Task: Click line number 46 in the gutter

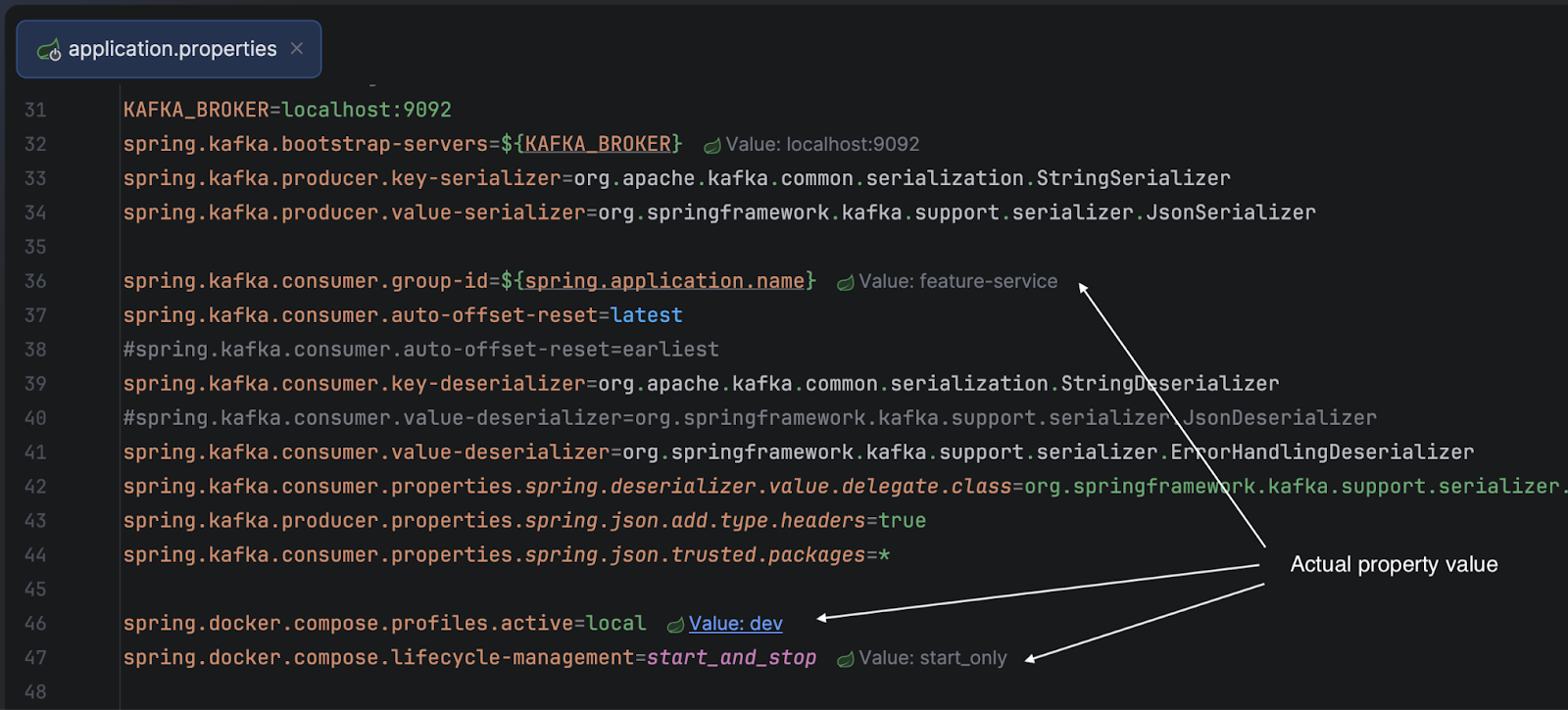Action: [x=35, y=624]
